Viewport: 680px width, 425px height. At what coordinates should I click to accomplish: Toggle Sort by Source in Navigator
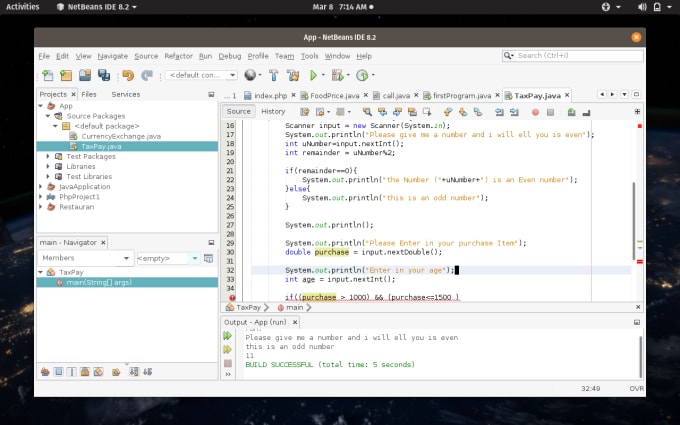coord(147,372)
